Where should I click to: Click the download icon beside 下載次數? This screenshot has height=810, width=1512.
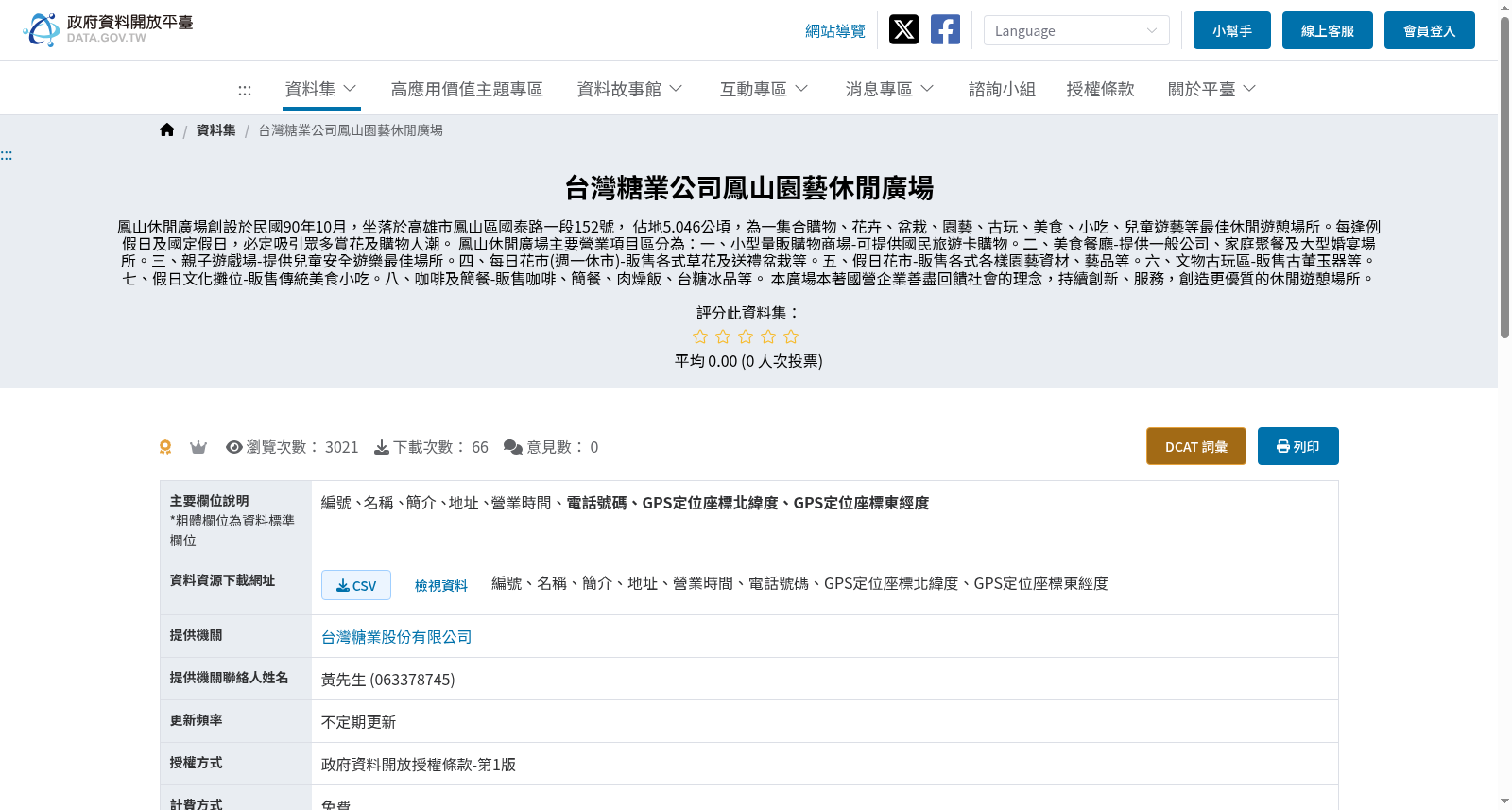[x=382, y=447]
